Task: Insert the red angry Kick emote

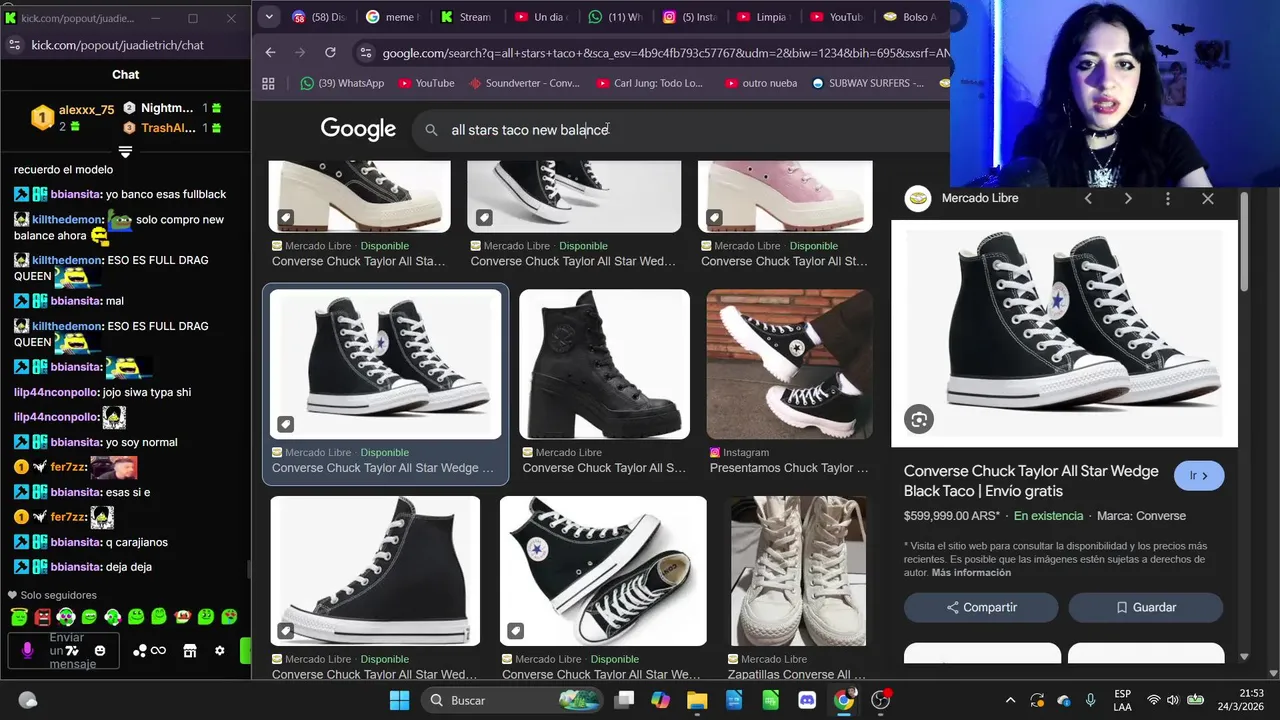Action: pyautogui.click(x=42, y=617)
